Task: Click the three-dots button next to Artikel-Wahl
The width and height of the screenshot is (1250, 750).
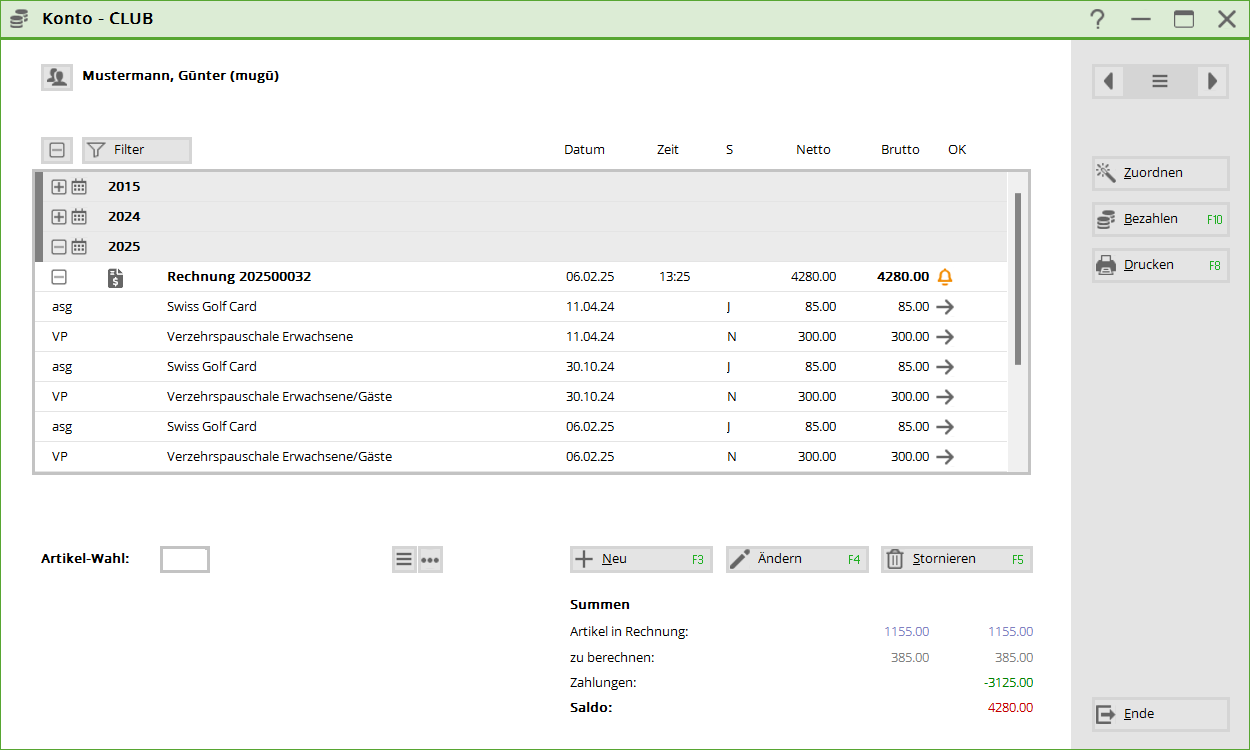Action: 430,560
